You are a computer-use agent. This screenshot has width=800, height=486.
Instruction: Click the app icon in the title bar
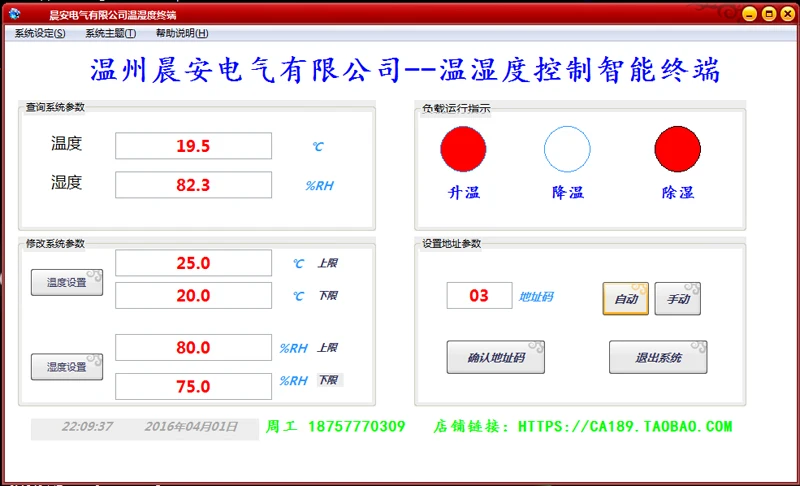click(x=15, y=14)
